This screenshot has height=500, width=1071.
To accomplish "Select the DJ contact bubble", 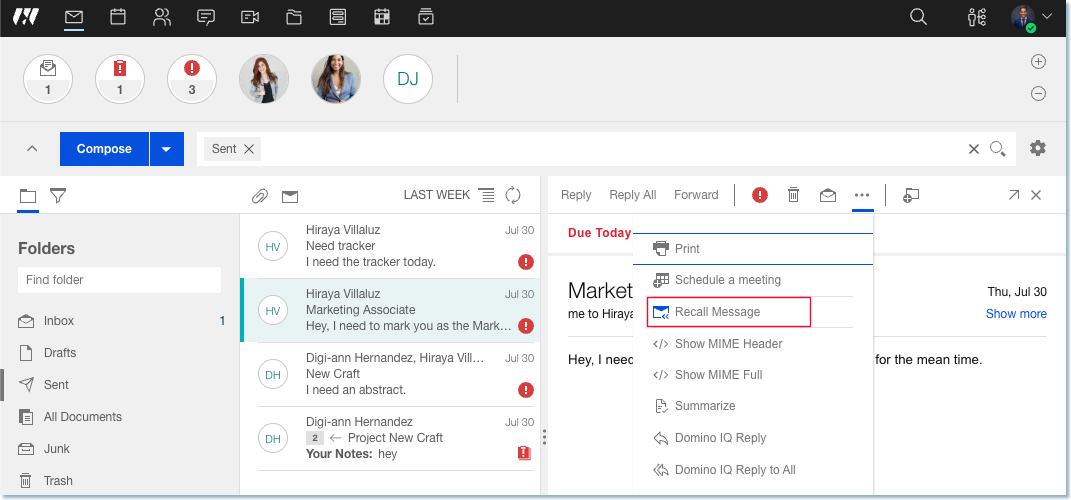I will (x=408, y=79).
